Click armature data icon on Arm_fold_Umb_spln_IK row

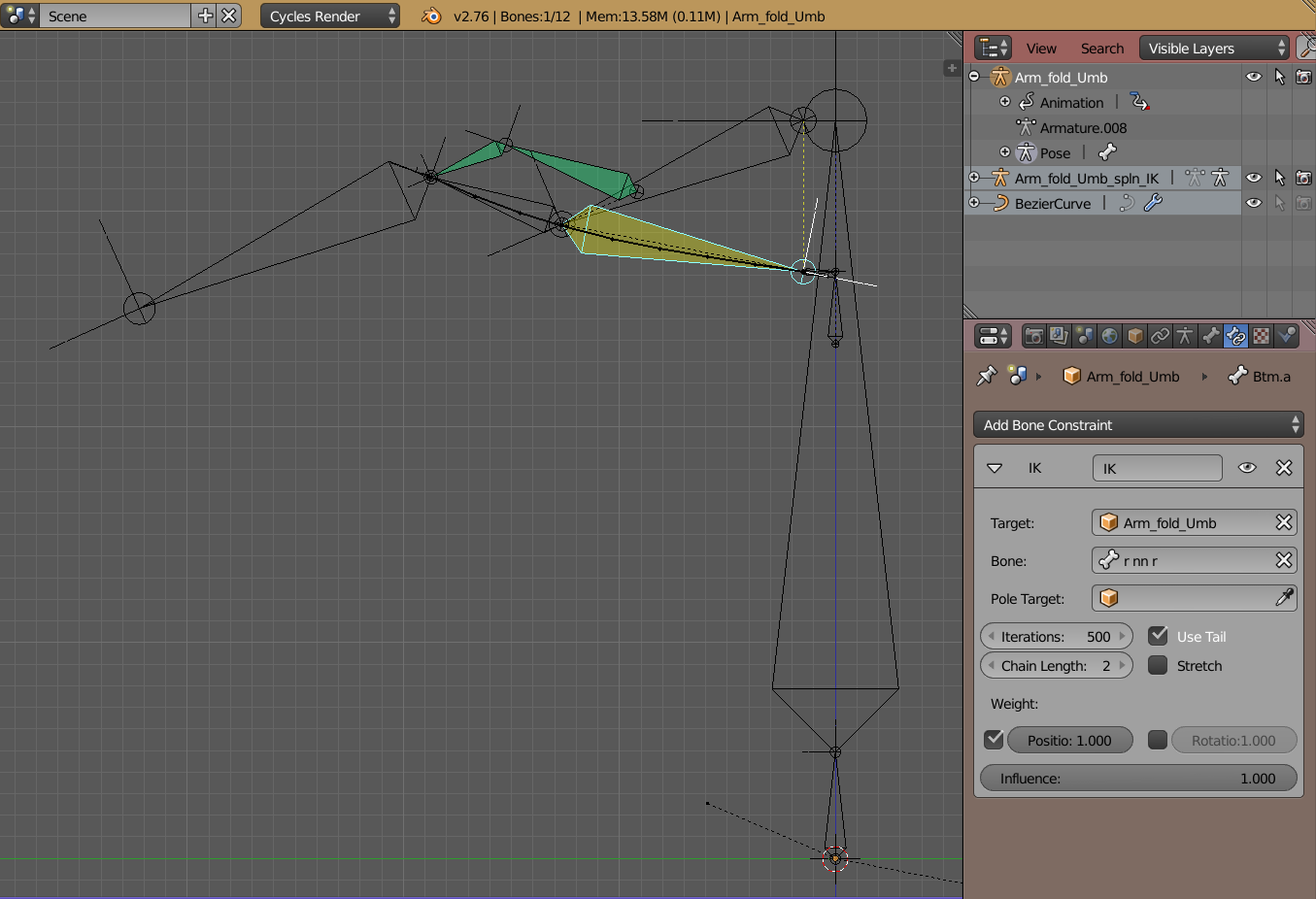pos(1195,178)
